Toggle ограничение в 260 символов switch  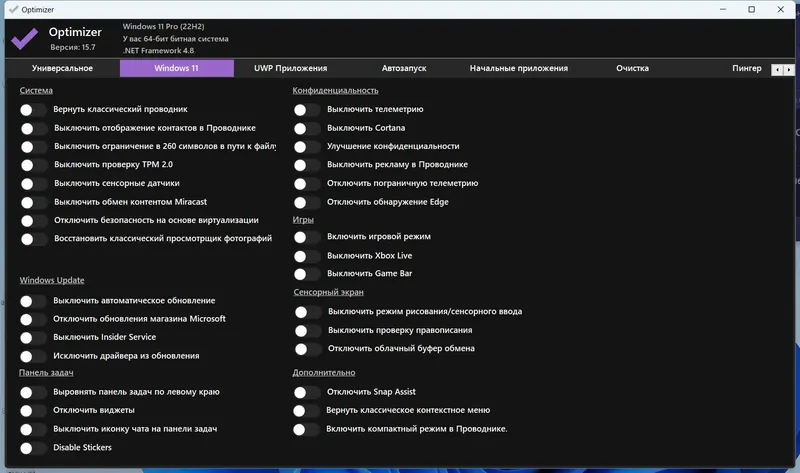(x=34, y=147)
